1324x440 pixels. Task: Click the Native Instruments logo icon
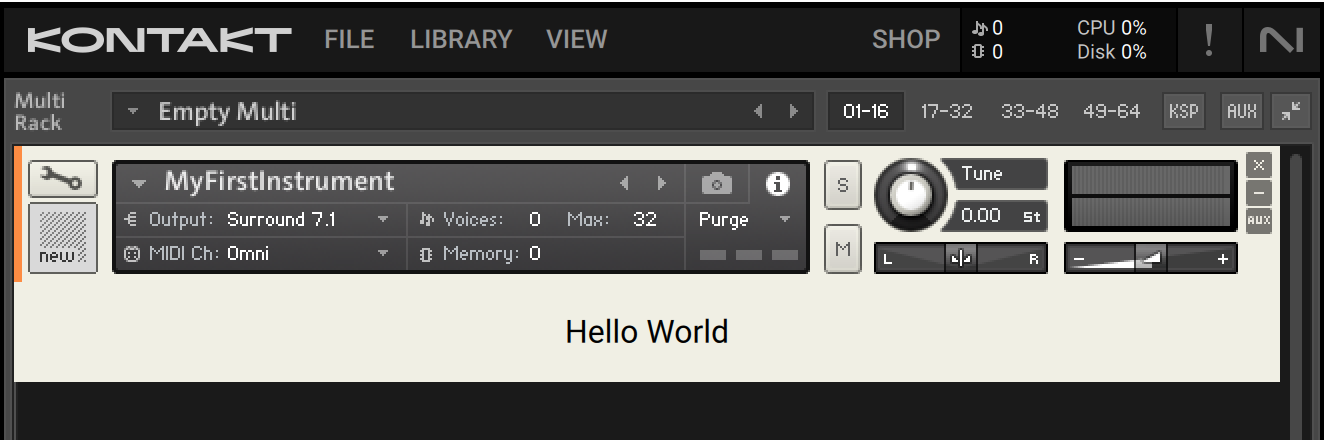pos(1280,40)
